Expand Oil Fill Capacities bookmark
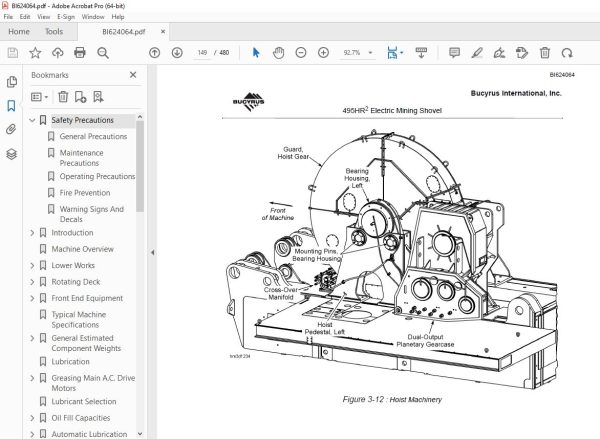The width and height of the screenshot is (600, 439). [x=32, y=418]
